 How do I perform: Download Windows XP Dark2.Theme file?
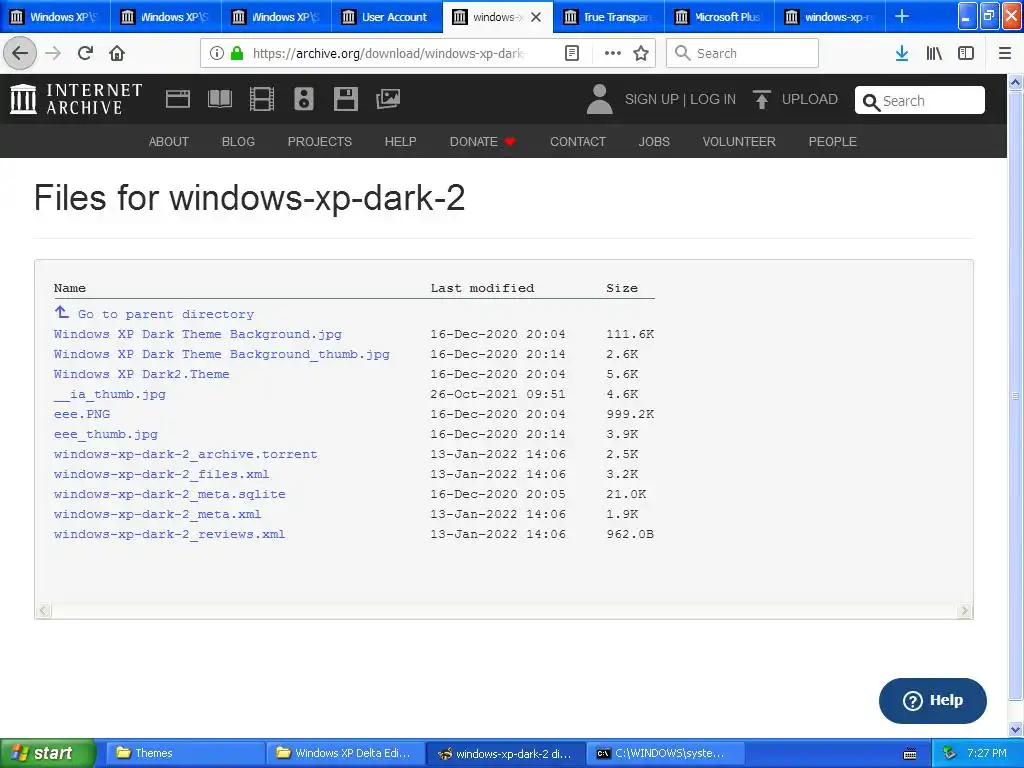(142, 374)
